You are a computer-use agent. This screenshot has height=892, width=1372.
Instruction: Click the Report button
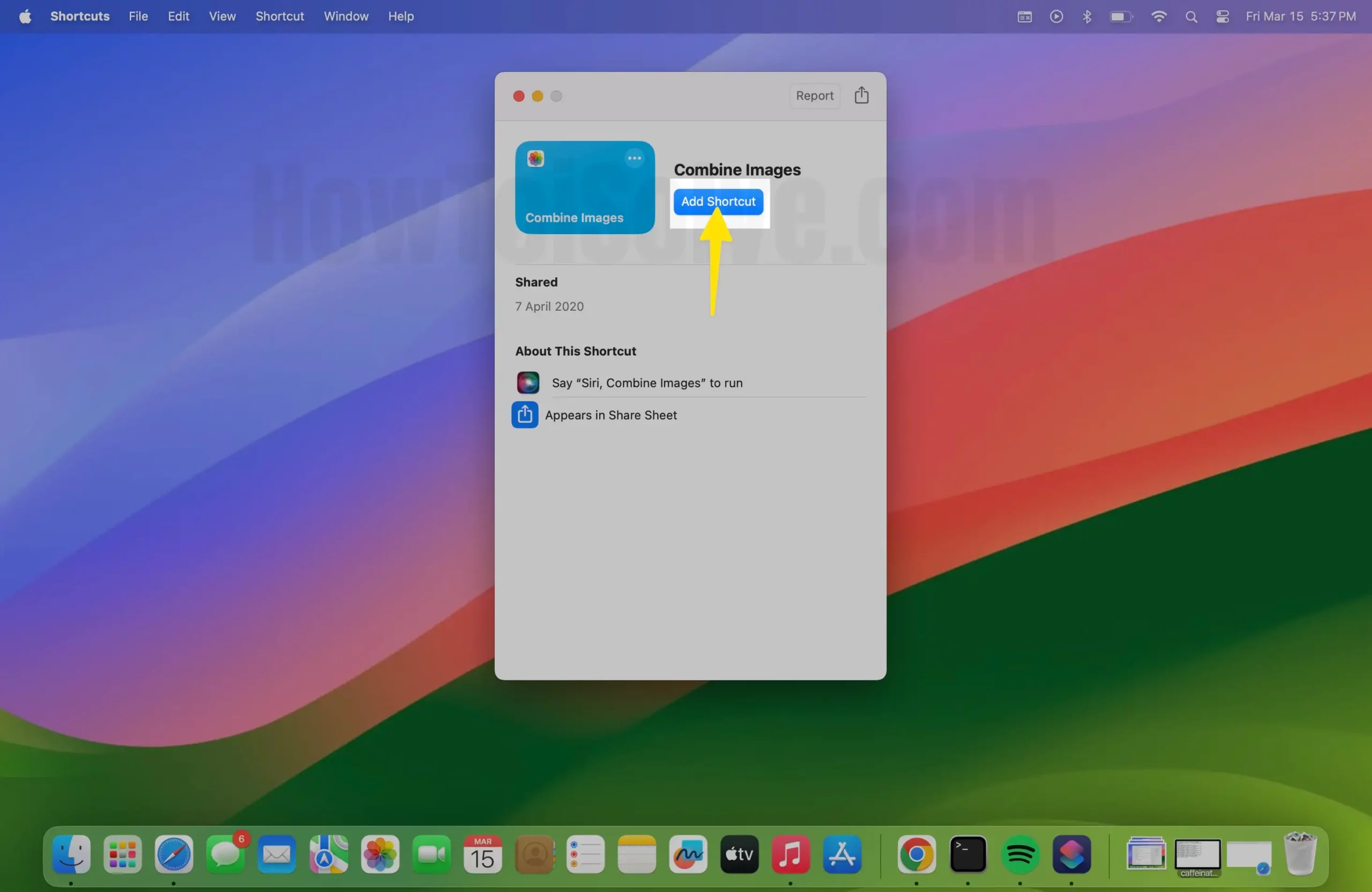[814, 96]
